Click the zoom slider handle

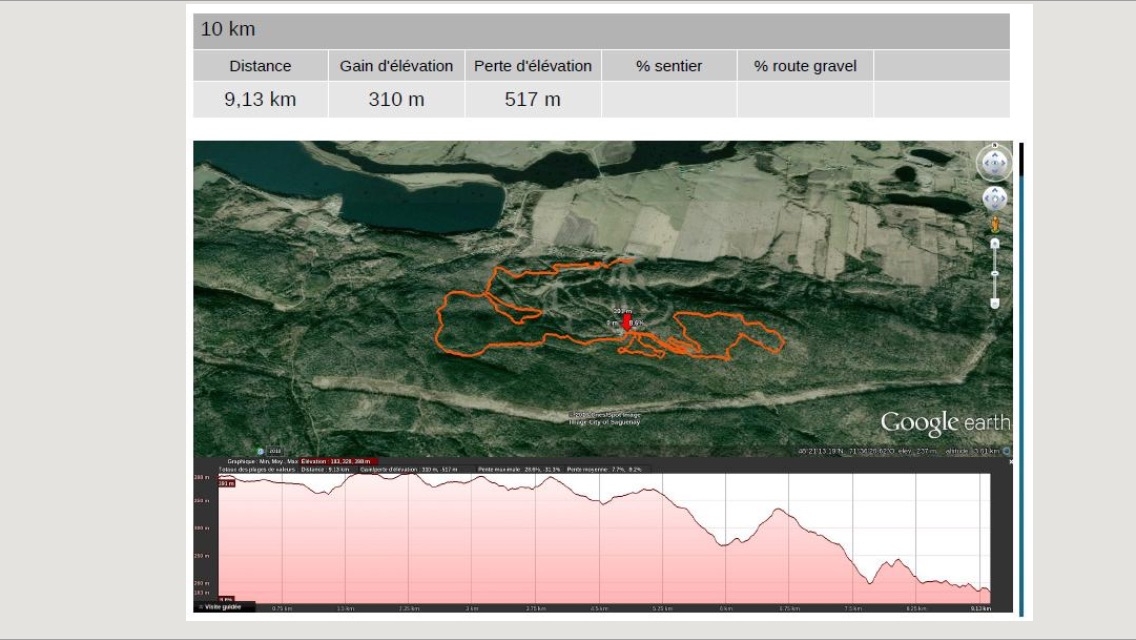point(995,273)
